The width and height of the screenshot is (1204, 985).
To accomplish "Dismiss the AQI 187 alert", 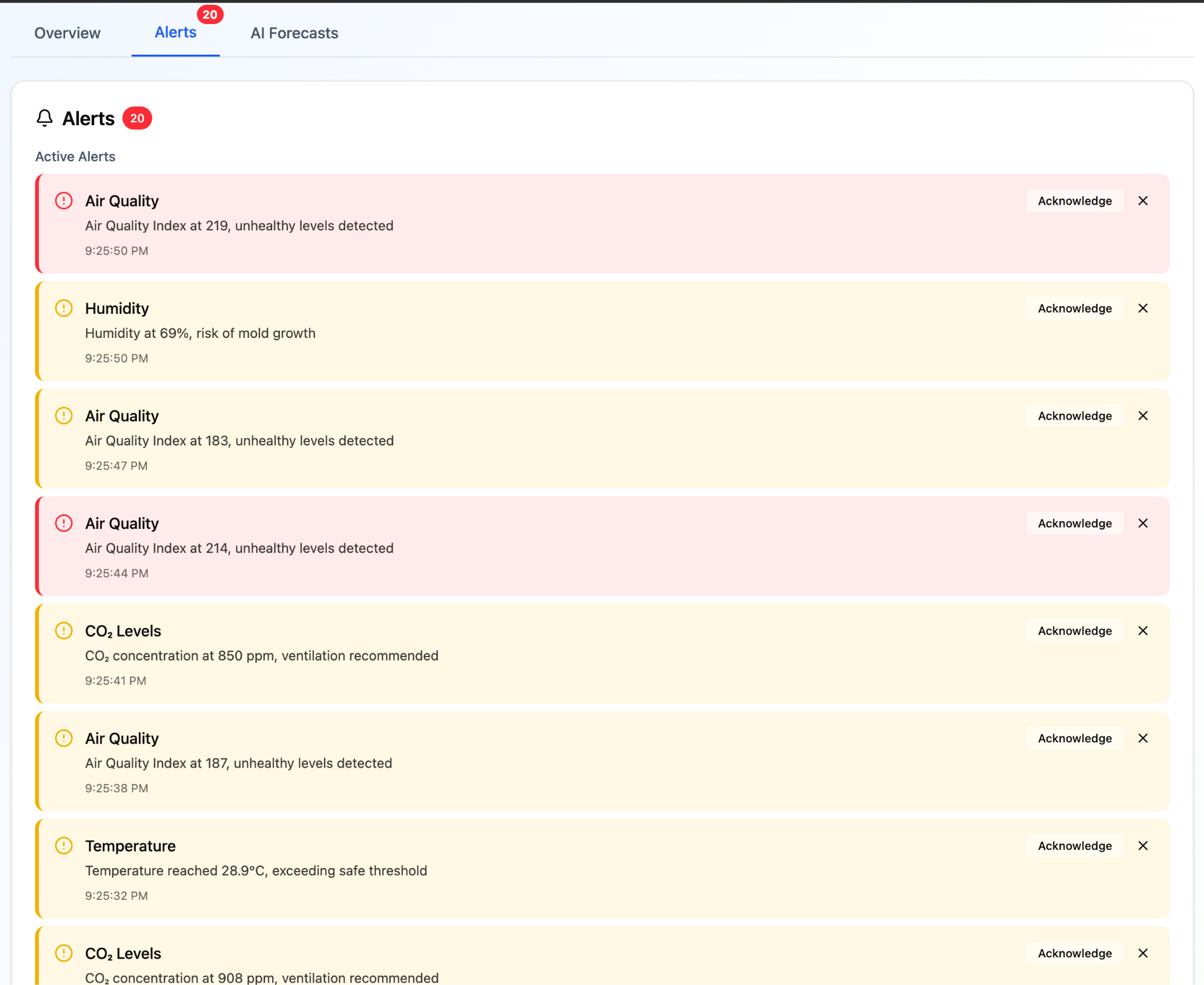I will pyautogui.click(x=1143, y=739).
